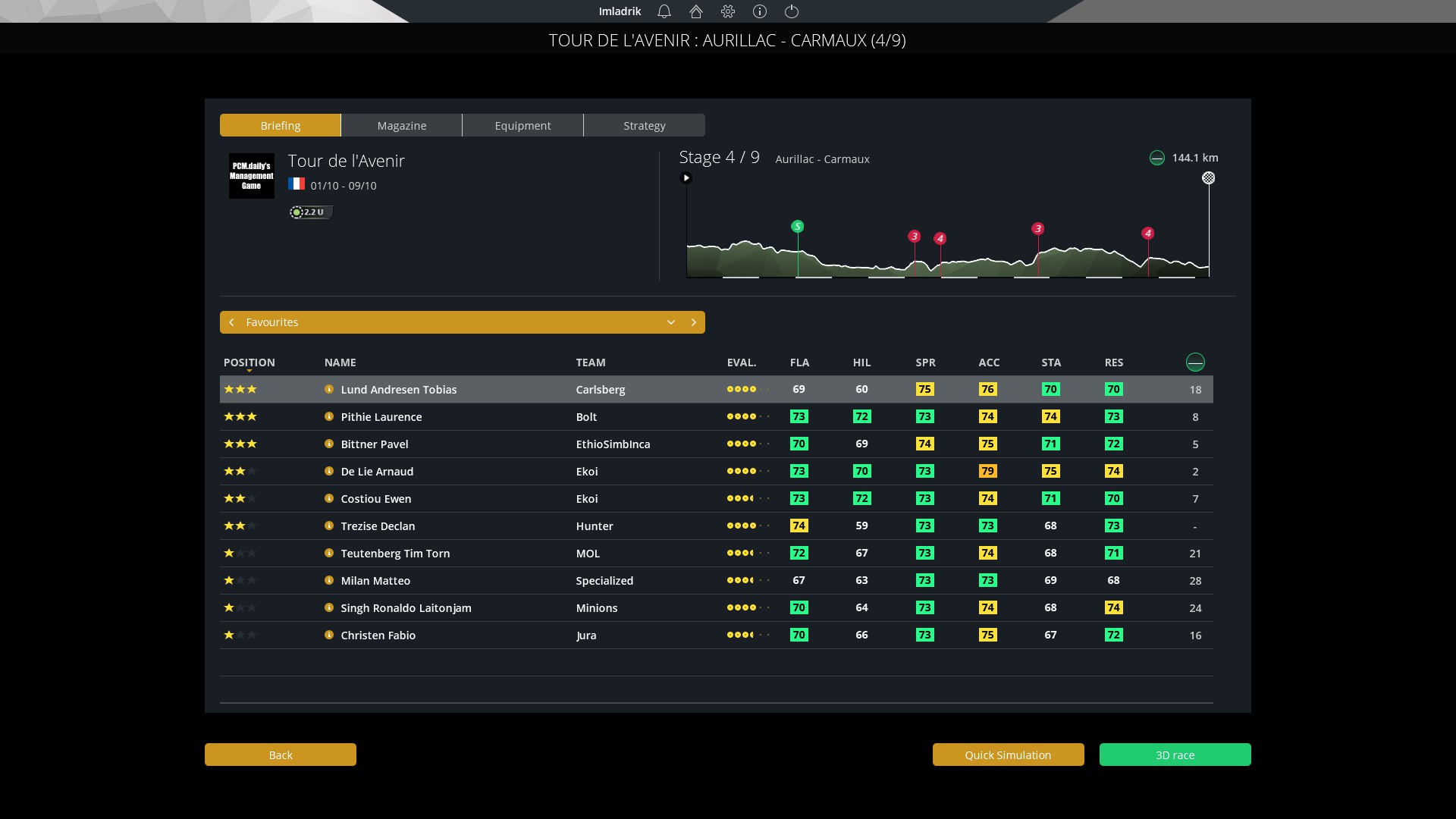The width and height of the screenshot is (1456, 819).
Task: Click team name Carlsberg
Action: pyautogui.click(x=601, y=389)
